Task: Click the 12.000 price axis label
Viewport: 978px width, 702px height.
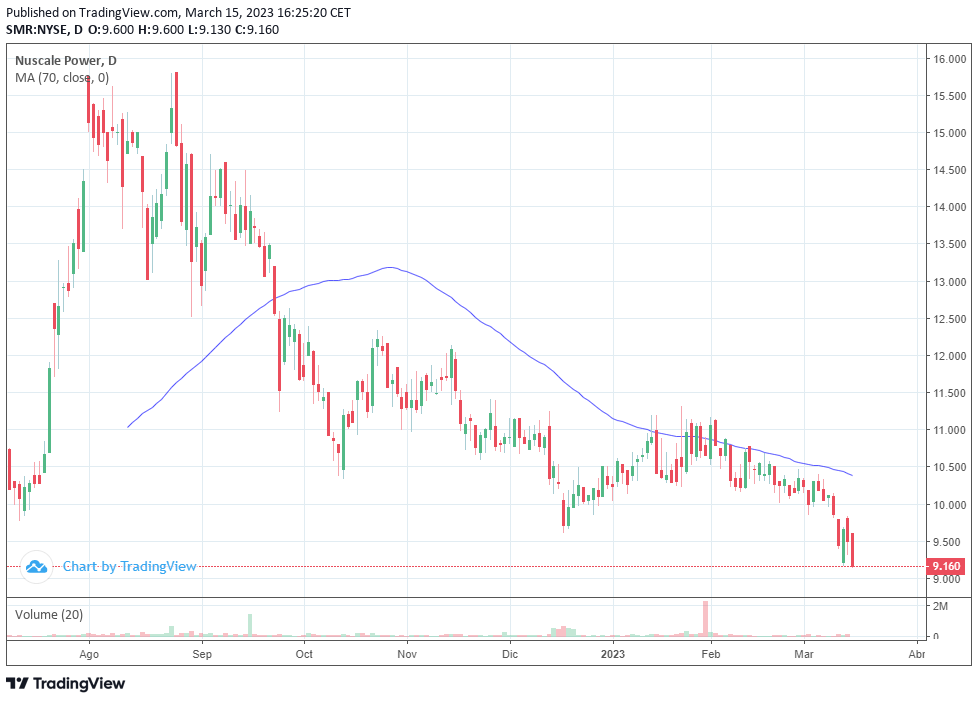Action: coord(949,356)
